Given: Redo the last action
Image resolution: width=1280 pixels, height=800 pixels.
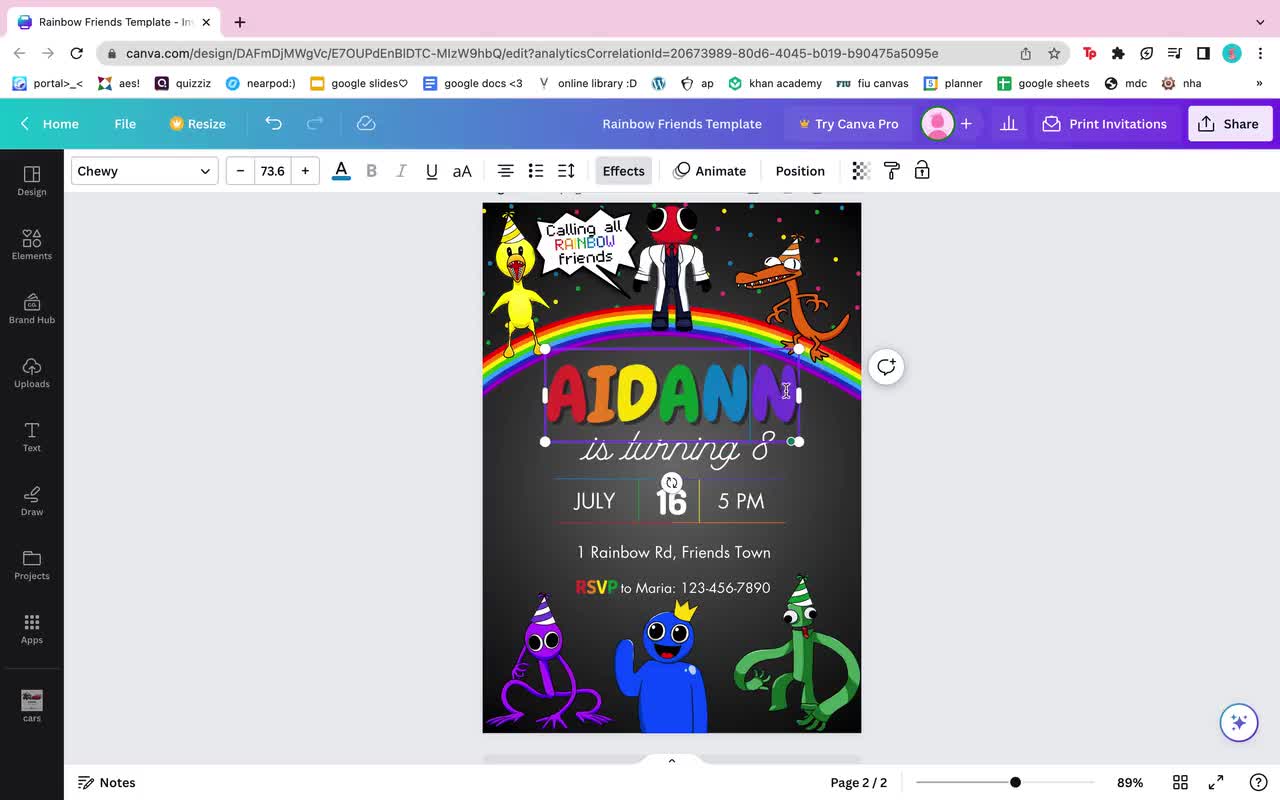Looking at the screenshot, I should [315, 123].
